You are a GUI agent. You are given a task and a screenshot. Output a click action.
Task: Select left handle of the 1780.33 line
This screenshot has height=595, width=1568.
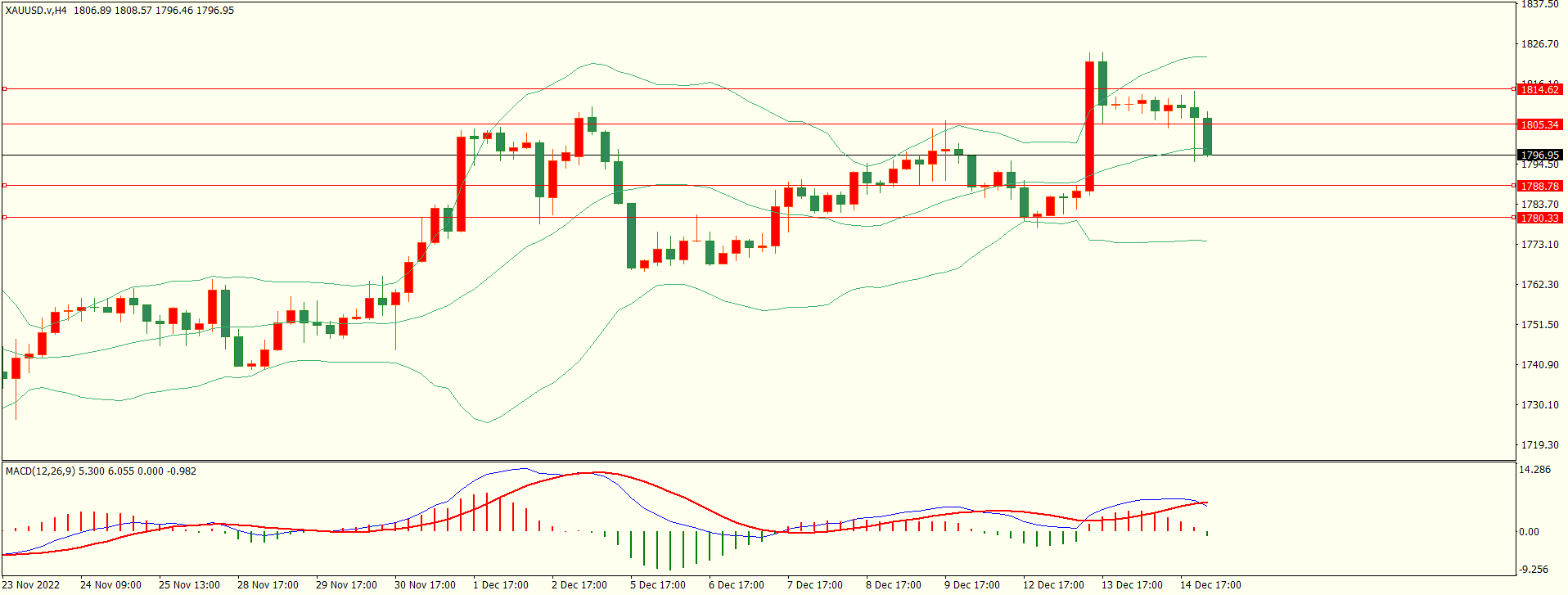click(4, 217)
